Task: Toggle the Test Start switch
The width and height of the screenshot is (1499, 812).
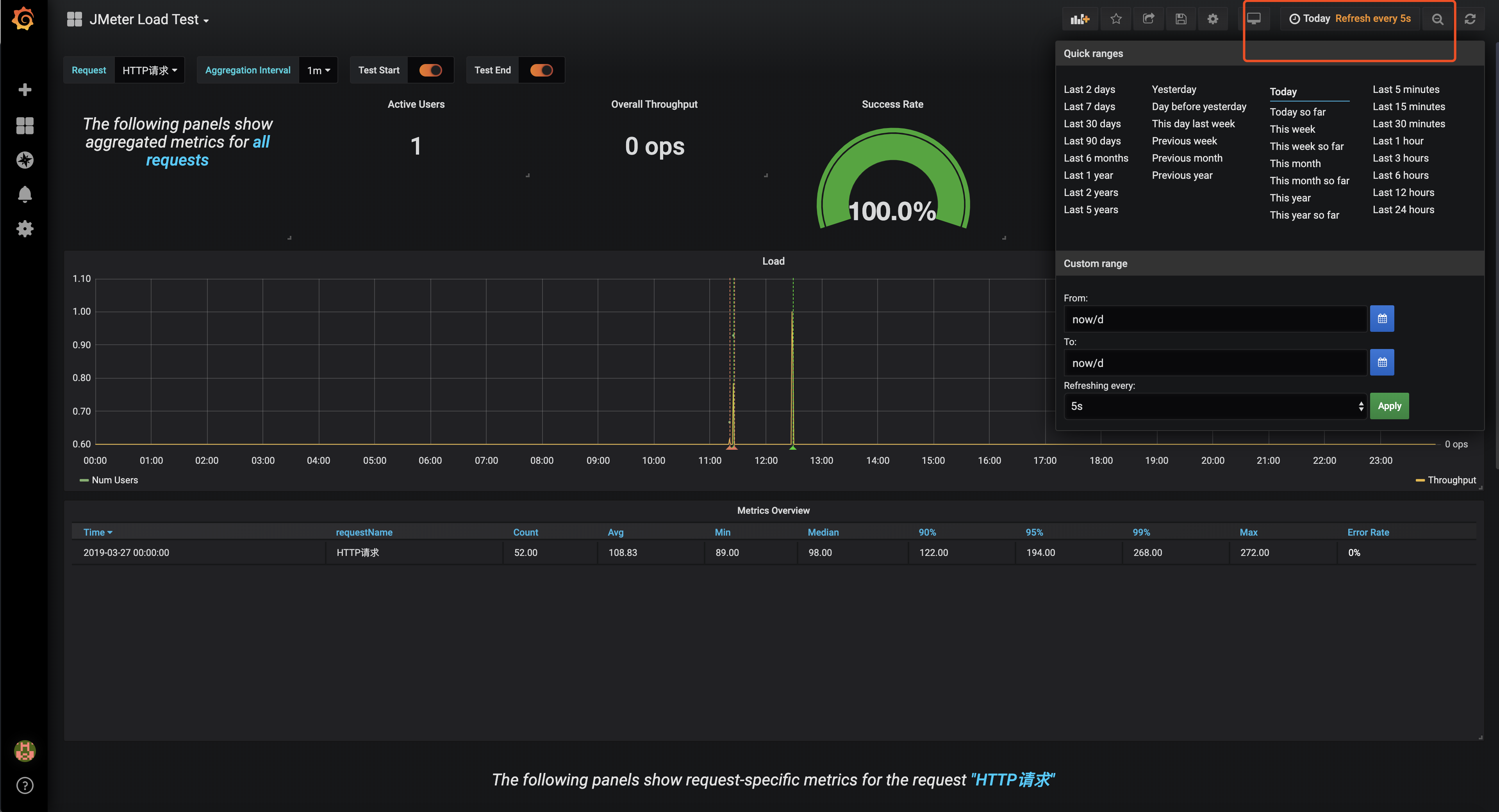Action: 431,70
